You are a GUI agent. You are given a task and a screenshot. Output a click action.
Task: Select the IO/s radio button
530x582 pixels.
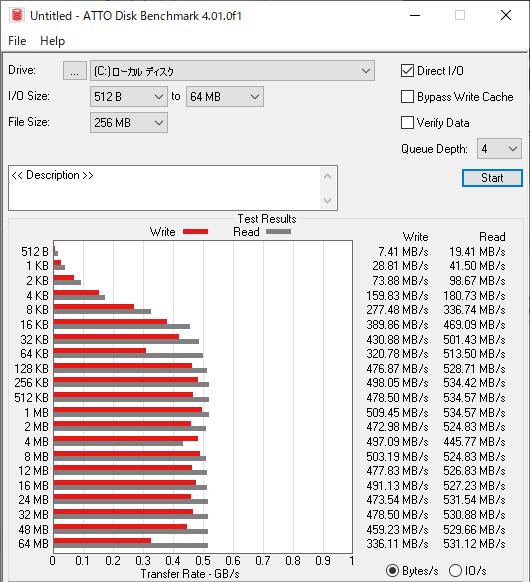pos(455,570)
